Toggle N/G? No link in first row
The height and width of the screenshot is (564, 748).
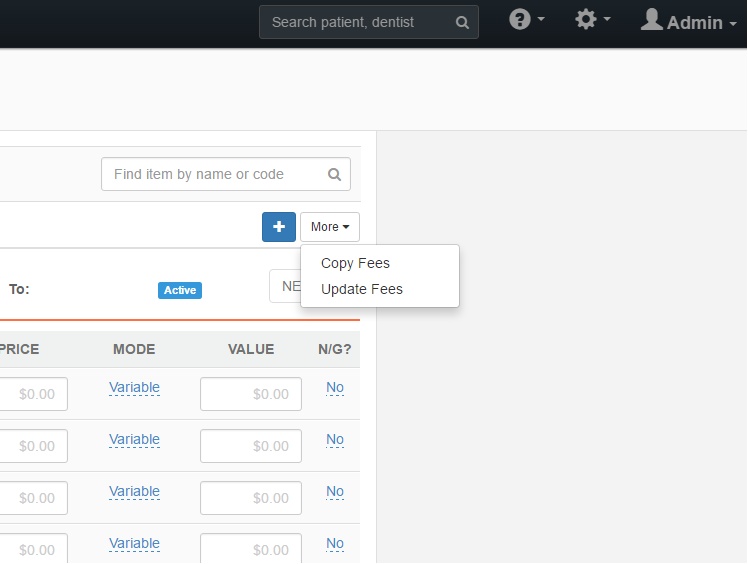[335, 387]
